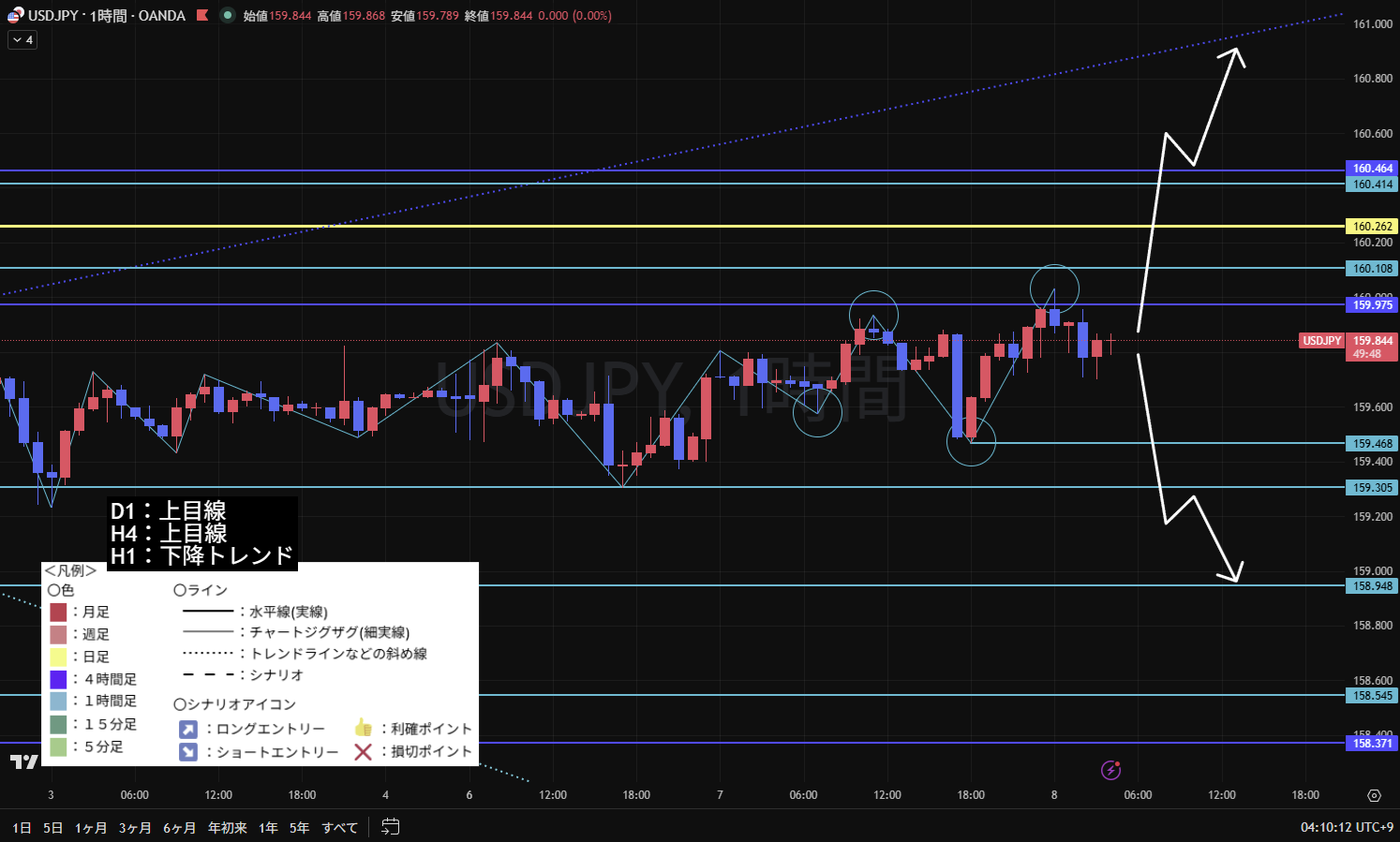Select the 3ヶ月 date range
1400x842 pixels.
pyautogui.click(x=135, y=828)
